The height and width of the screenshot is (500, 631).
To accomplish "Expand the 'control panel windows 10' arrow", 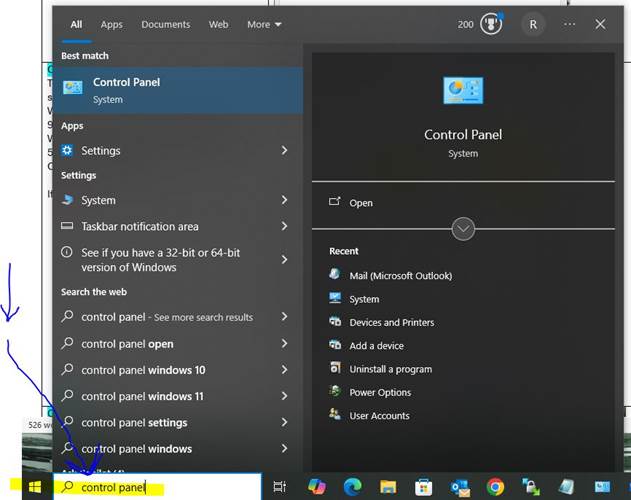I will click(285, 370).
